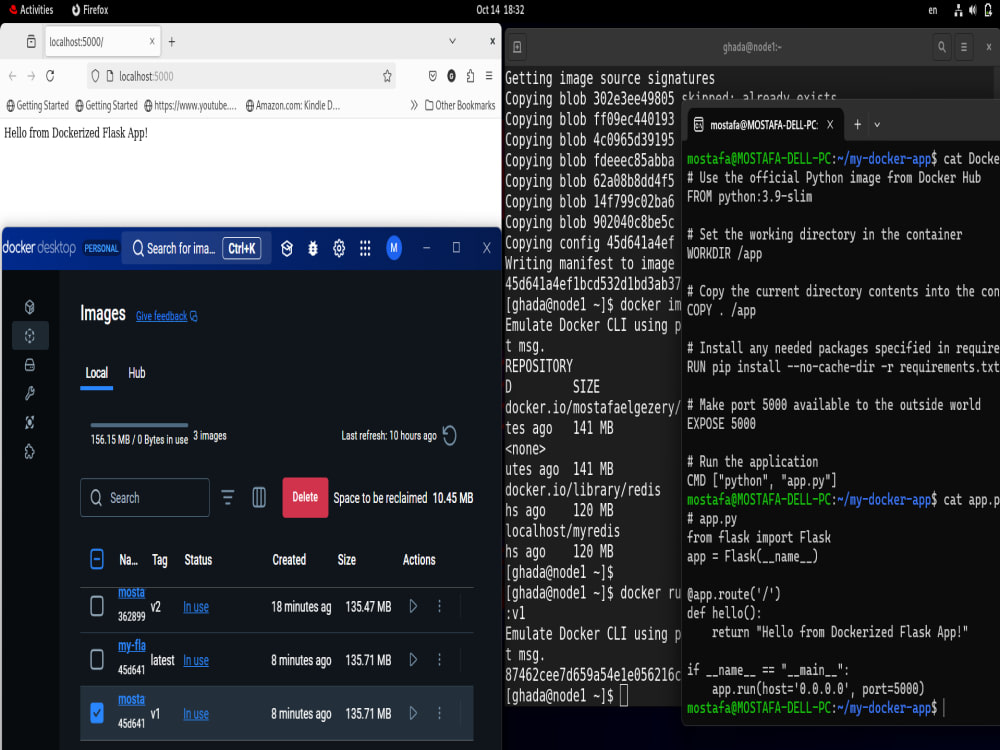Viewport: 1000px width, 750px height.
Task: Open the apps grid icon in Docker header
Action: [x=365, y=248]
